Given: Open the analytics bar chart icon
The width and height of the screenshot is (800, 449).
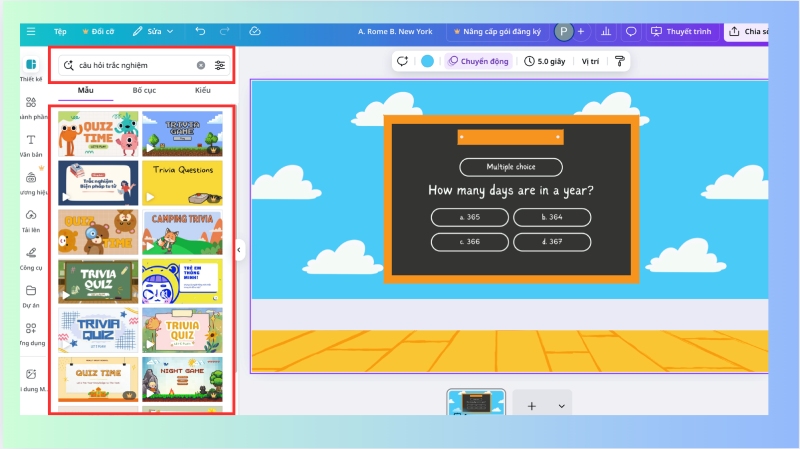Looking at the screenshot, I should (606, 31).
